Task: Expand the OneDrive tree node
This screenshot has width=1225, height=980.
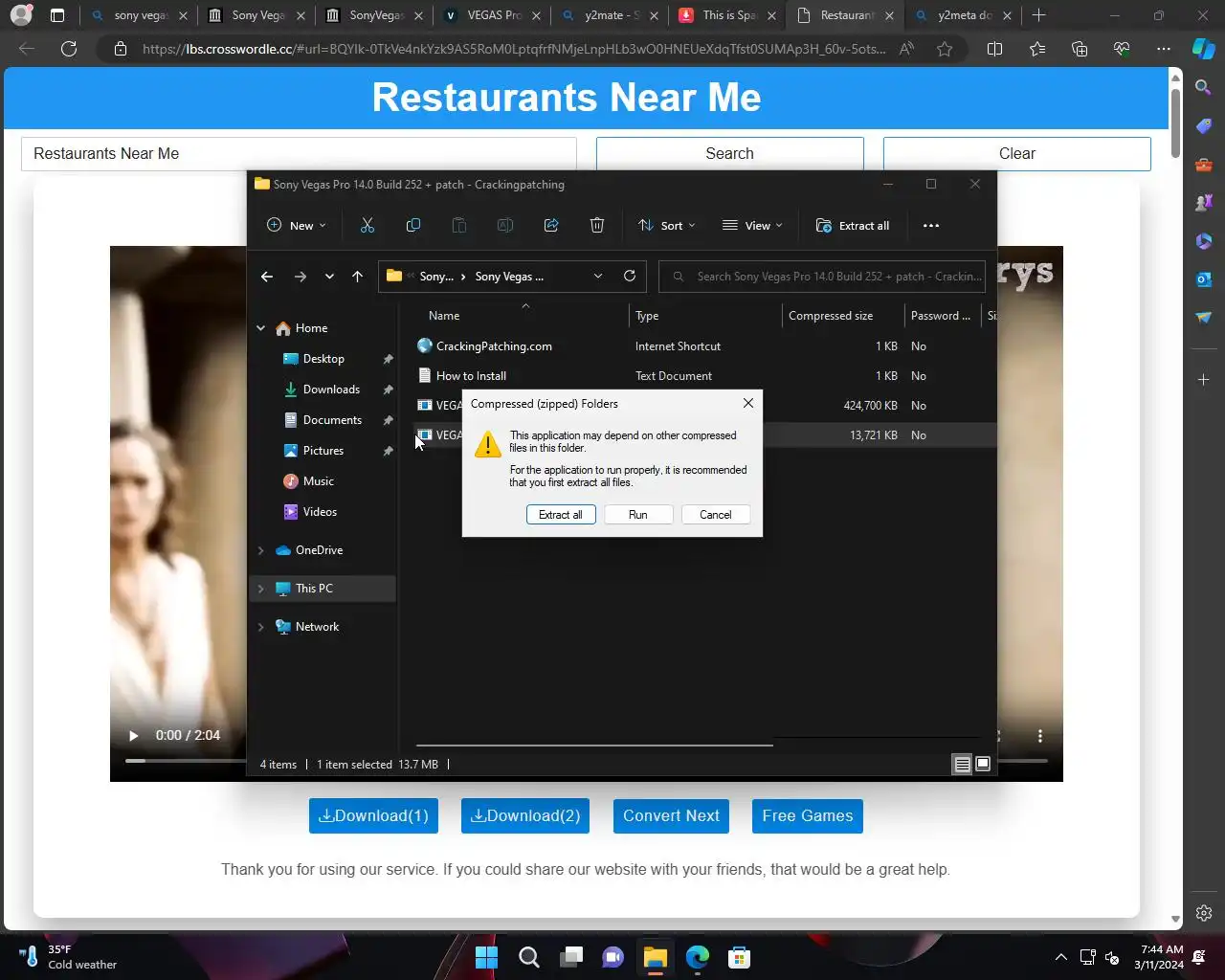Action: click(260, 550)
